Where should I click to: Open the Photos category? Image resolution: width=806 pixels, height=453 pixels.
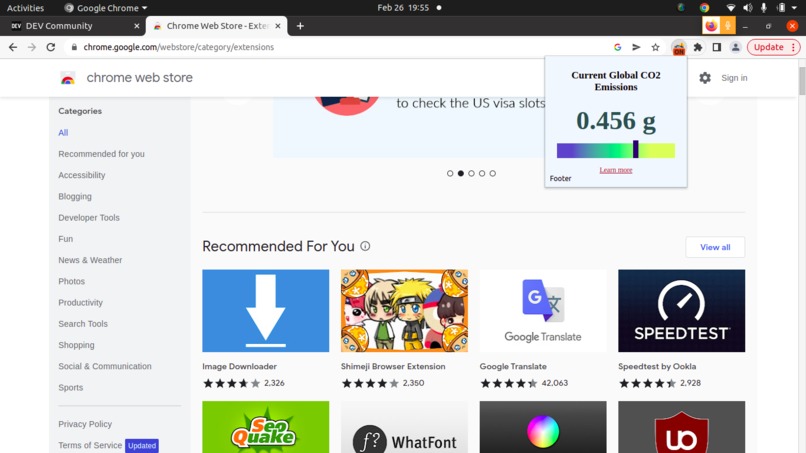pos(71,281)
